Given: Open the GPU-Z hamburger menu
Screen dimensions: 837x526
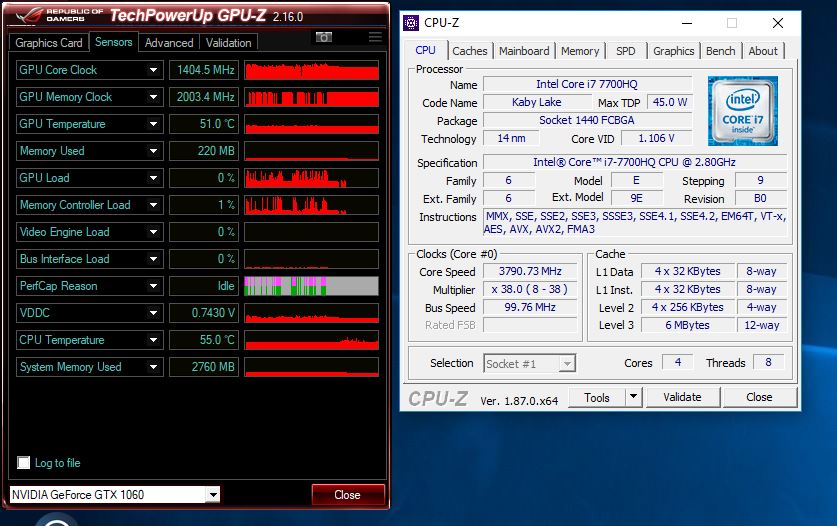Looking at the screenshot, I should point(375,37).
